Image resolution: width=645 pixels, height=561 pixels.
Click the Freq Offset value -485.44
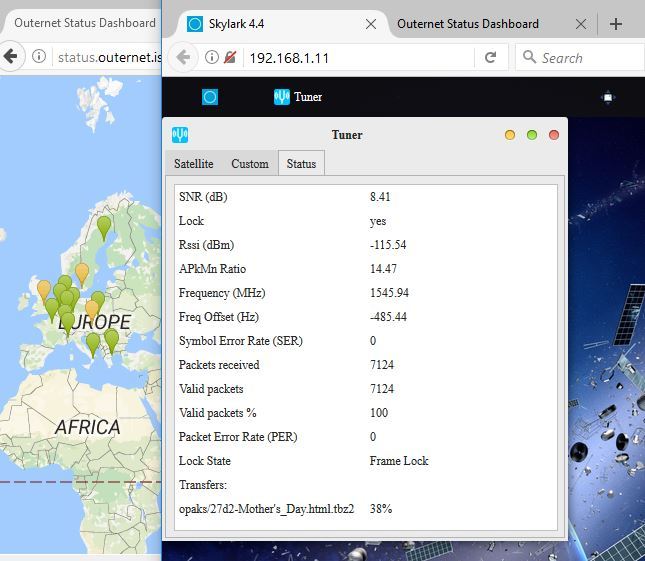coord(388,317)
